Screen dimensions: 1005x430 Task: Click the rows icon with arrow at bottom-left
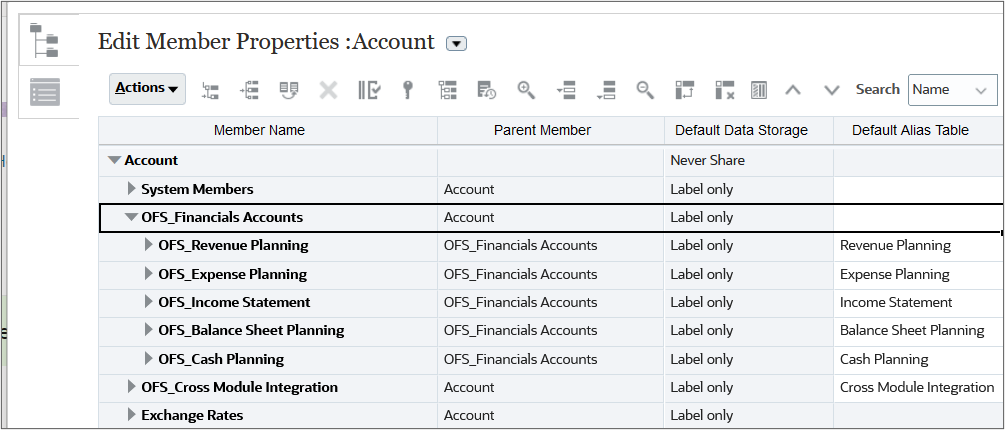(606, 90)
